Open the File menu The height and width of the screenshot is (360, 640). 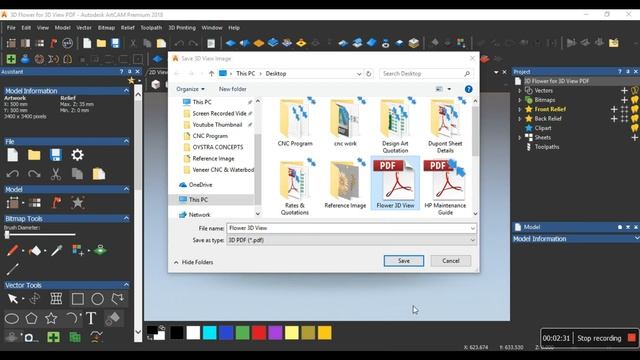click(x=11, y=28)
